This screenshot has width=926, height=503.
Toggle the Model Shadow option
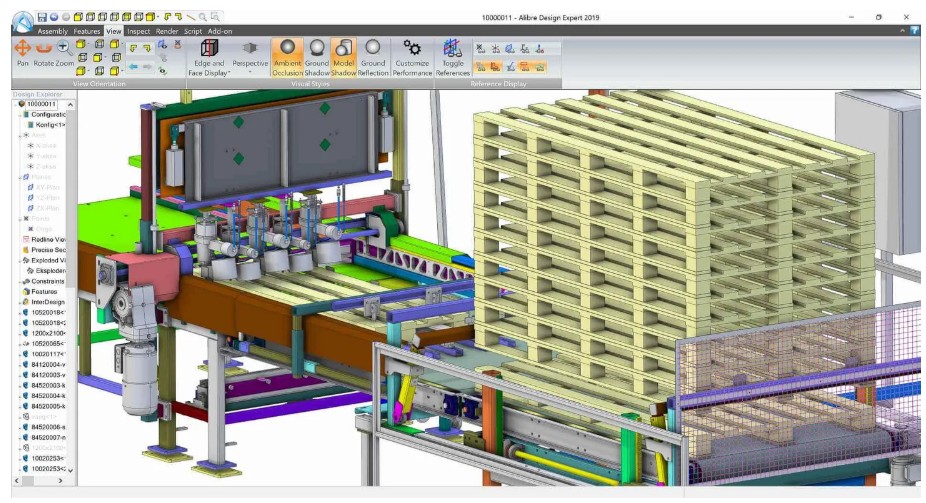[343, 54]
